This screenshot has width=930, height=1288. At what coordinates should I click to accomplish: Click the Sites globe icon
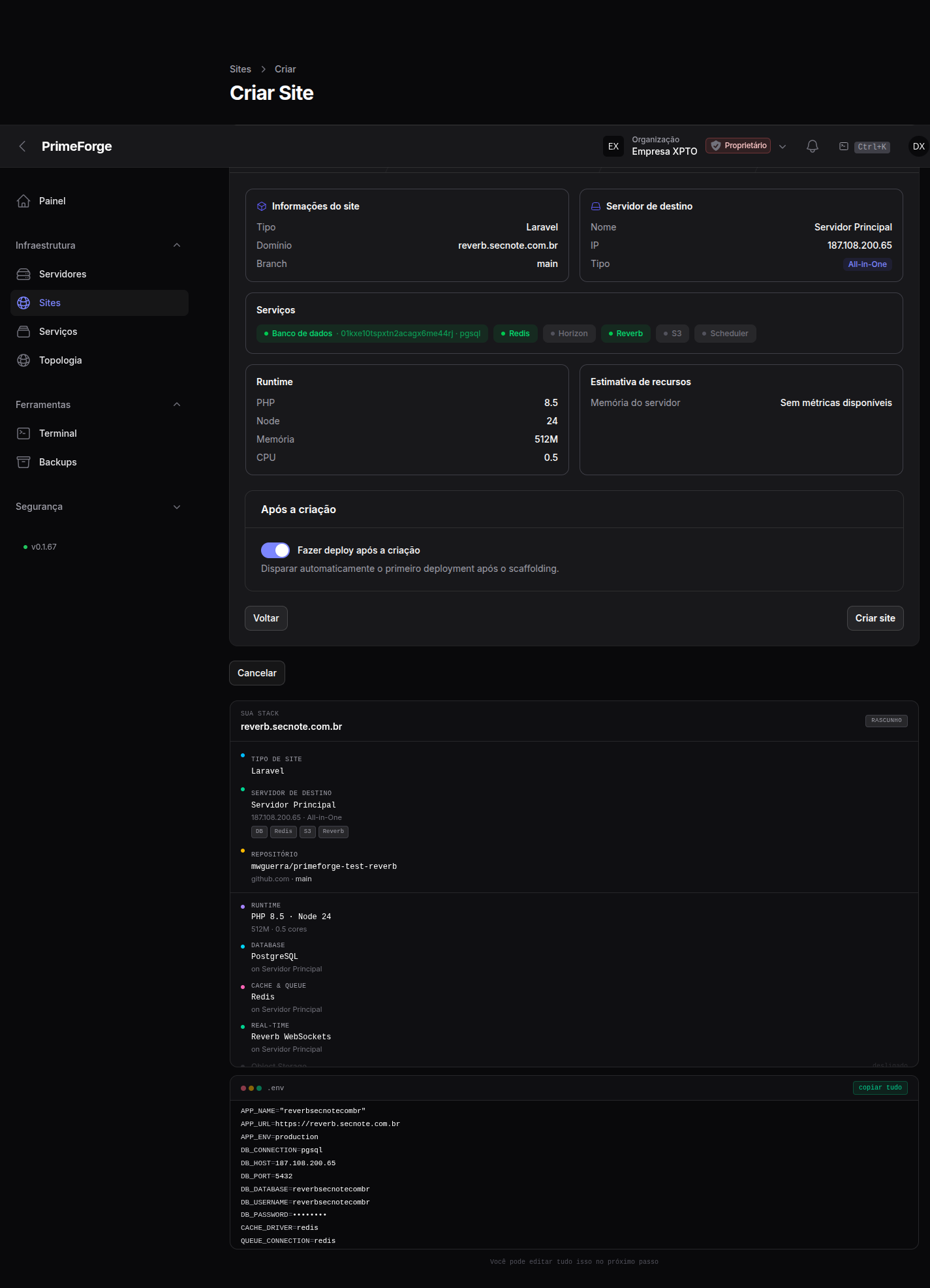(x=23, y=303)
